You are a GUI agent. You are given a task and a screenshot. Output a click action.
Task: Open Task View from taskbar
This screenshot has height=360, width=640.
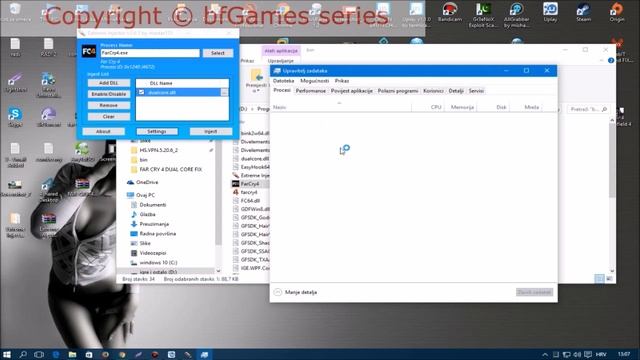click(39, 354)
